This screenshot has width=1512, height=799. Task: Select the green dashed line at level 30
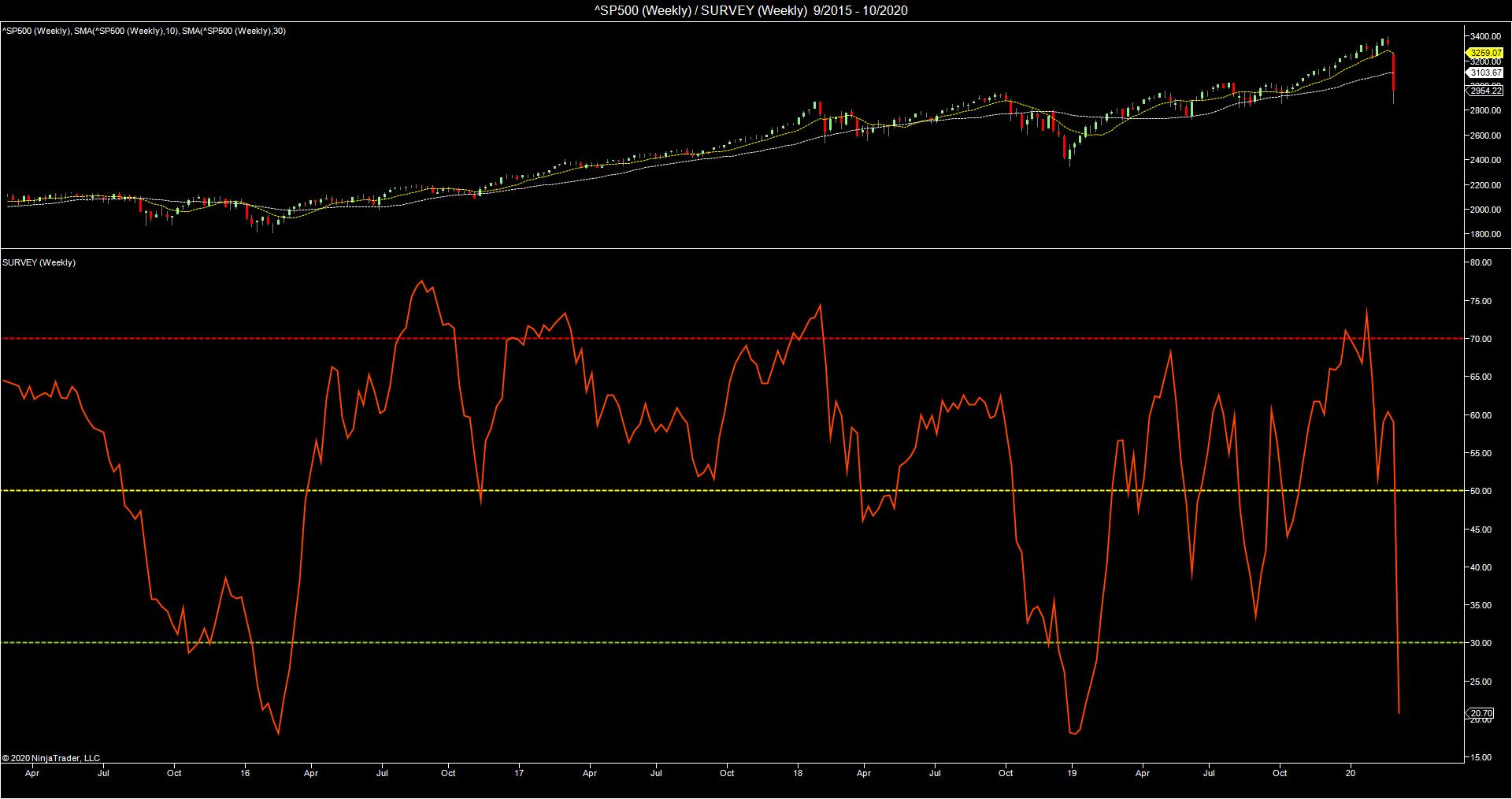coord(732,643)
